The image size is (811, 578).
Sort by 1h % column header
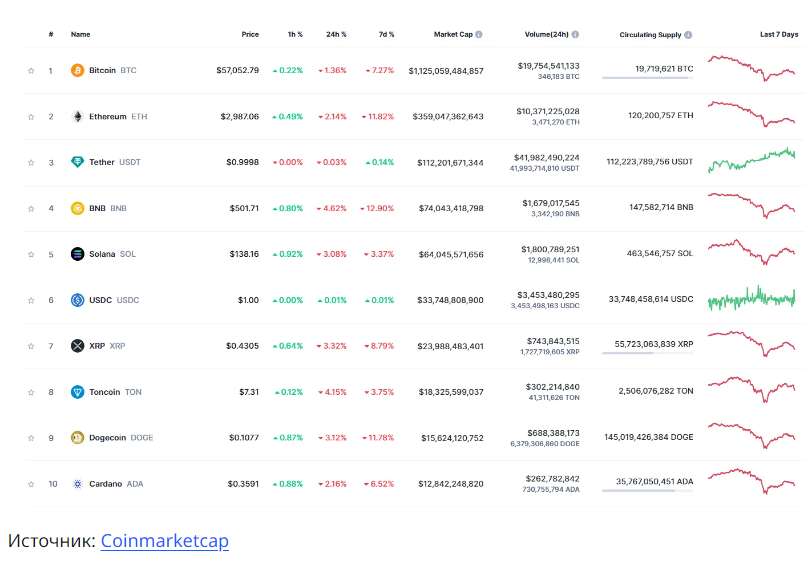(x=295, y=35)
